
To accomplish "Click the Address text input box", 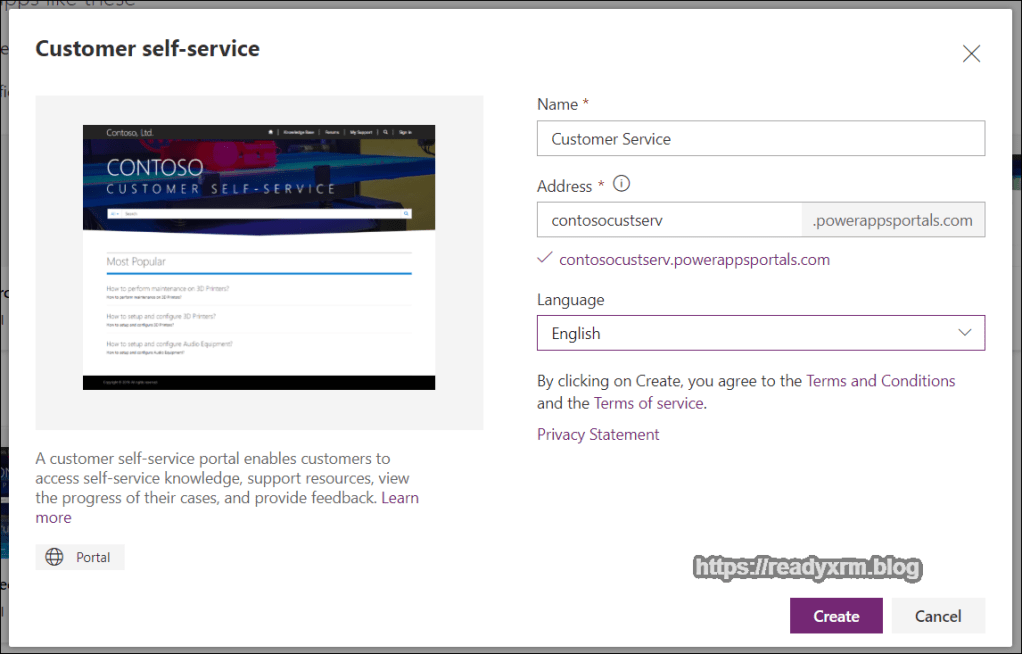I will click(669, 219).
